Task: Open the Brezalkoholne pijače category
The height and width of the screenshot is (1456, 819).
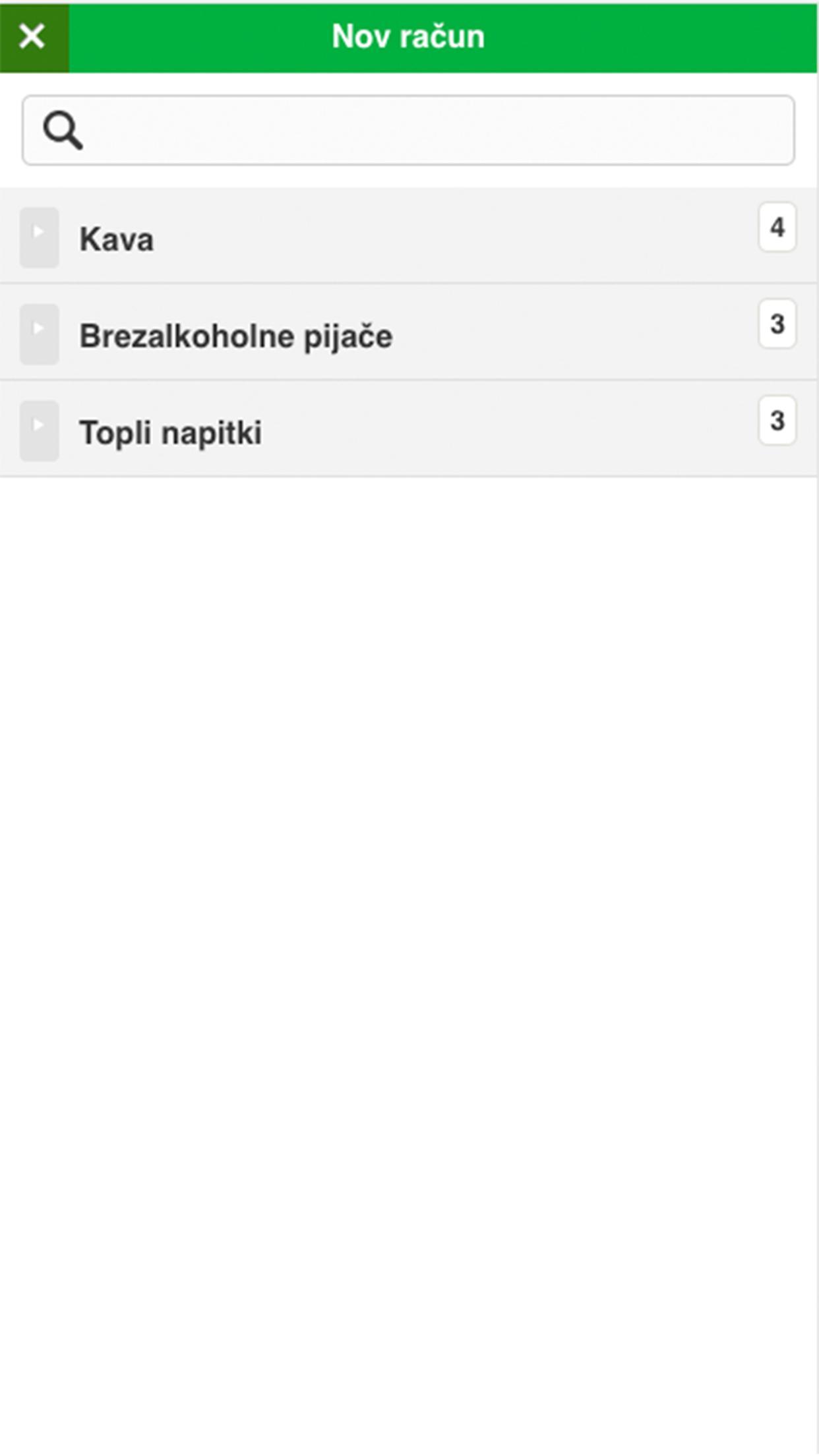Action: 235,336
